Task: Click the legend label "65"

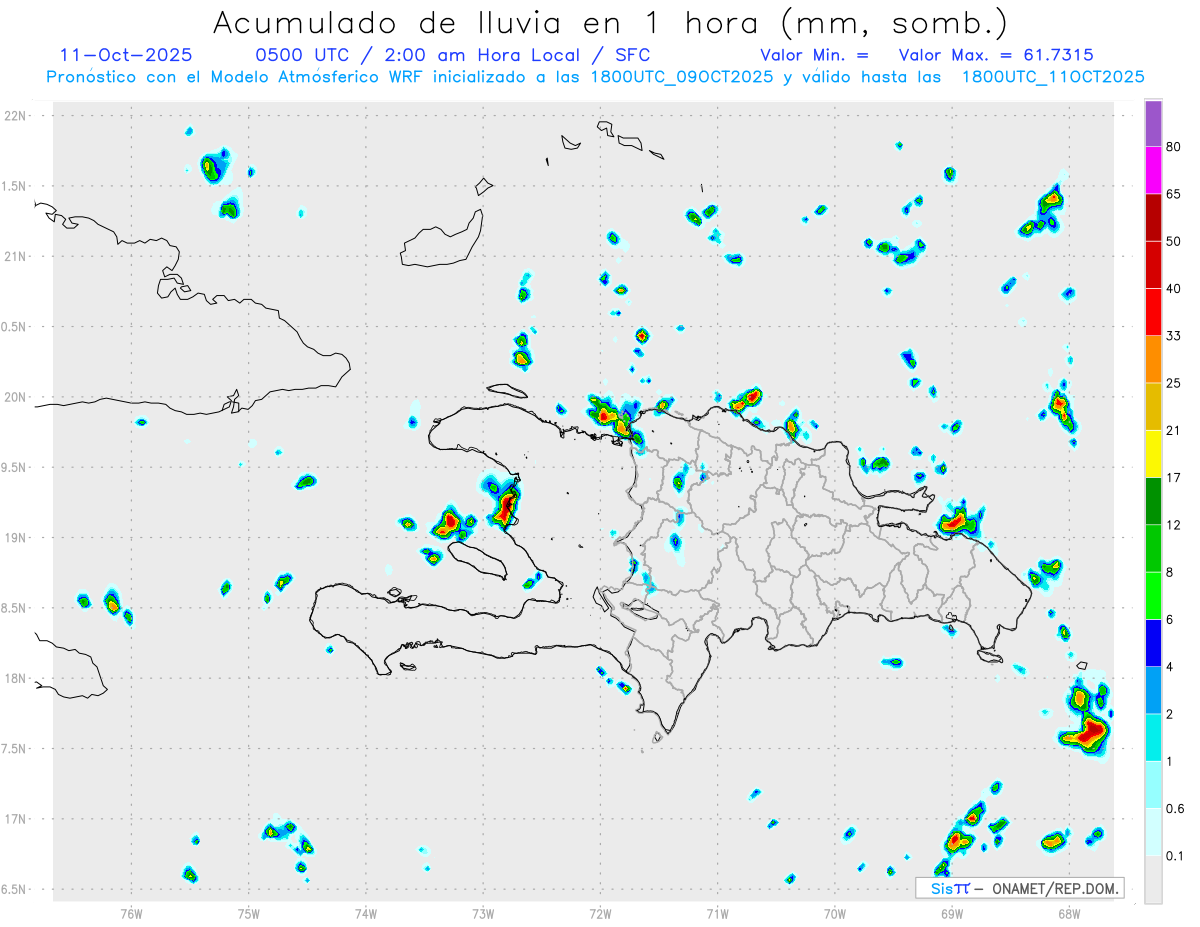Action: click(1174, 194)
